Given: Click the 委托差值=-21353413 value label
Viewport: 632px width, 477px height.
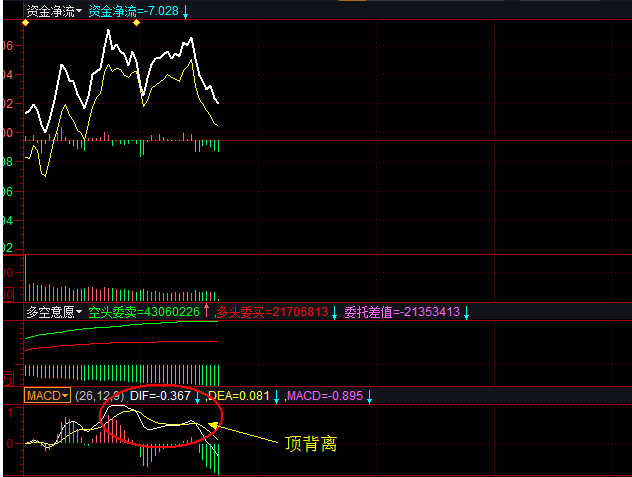Looking at the screenshot, I should click(402, 312).
